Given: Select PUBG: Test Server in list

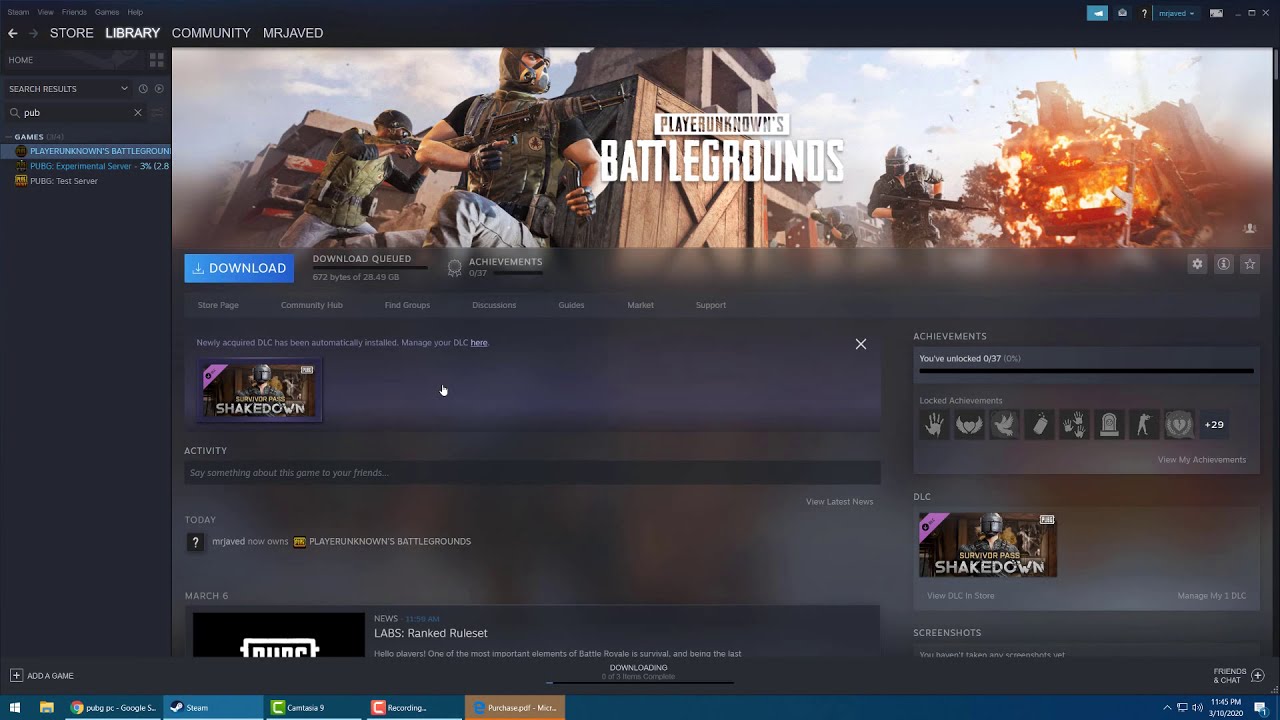Looking at the screenshot, I should tap(86, 181).
